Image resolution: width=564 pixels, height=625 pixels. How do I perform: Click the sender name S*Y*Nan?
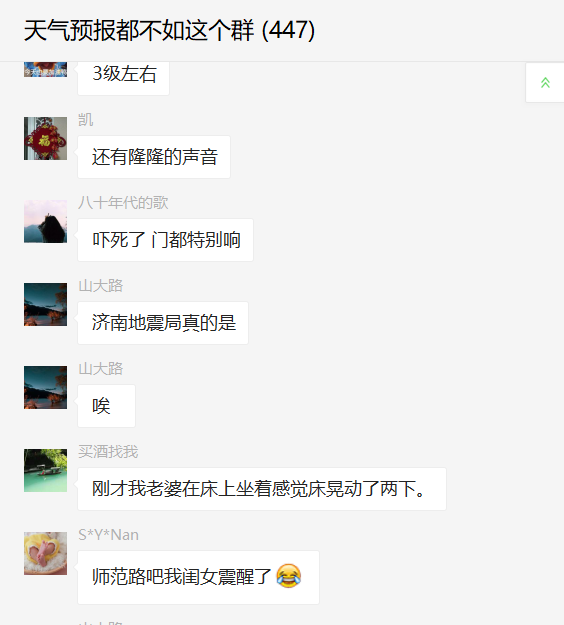point(108,535)
